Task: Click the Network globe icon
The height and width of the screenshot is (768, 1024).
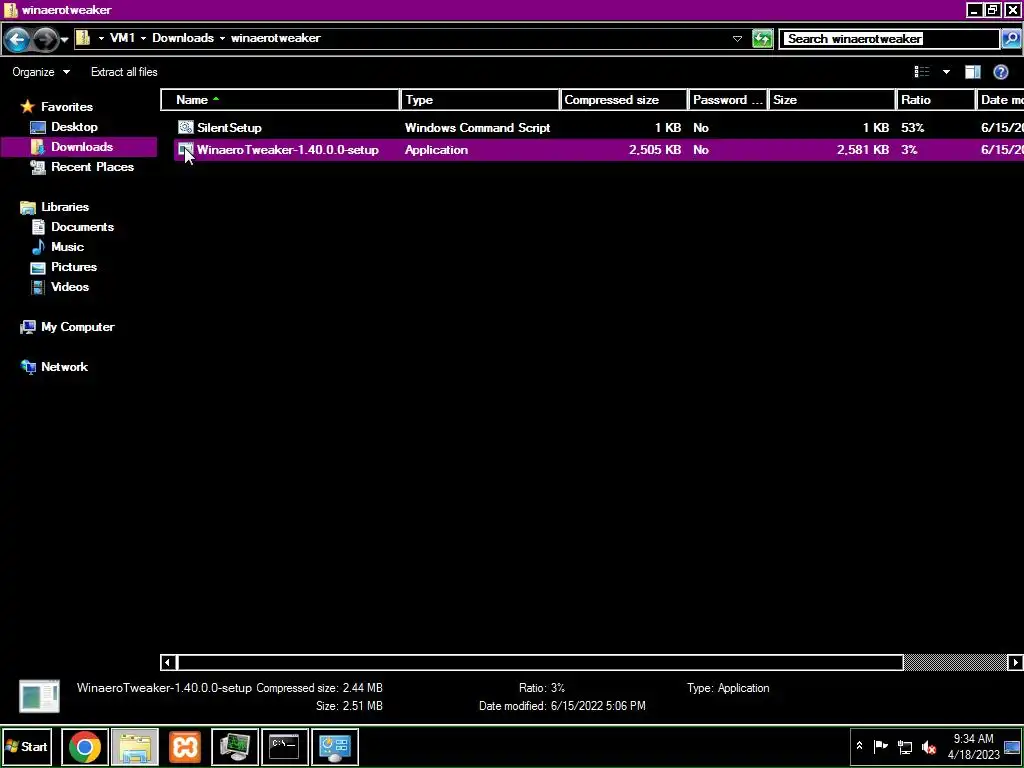Action: [x=27, y=366]
